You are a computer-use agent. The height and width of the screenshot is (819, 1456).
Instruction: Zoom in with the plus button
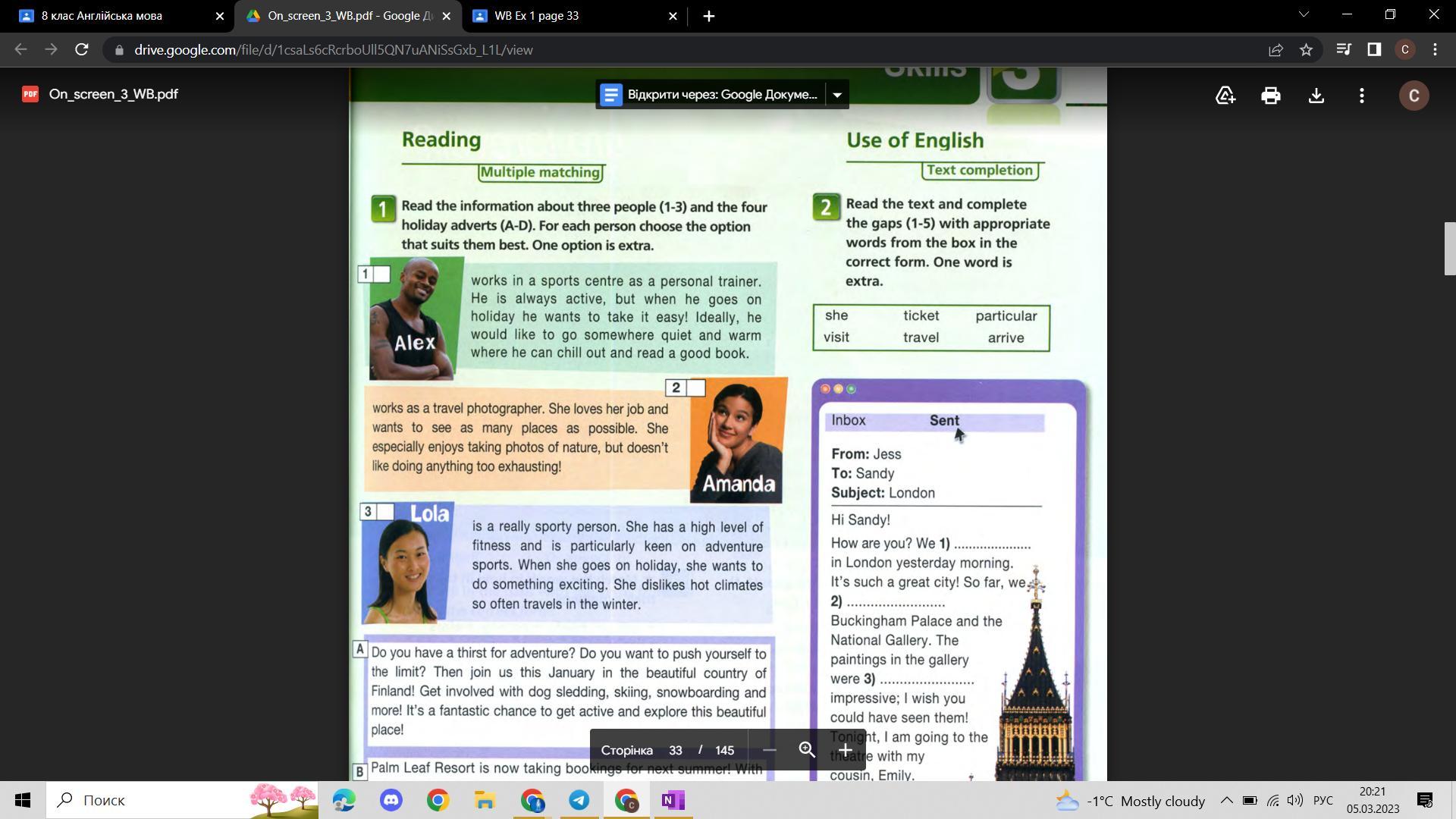(x=845, y=750)
